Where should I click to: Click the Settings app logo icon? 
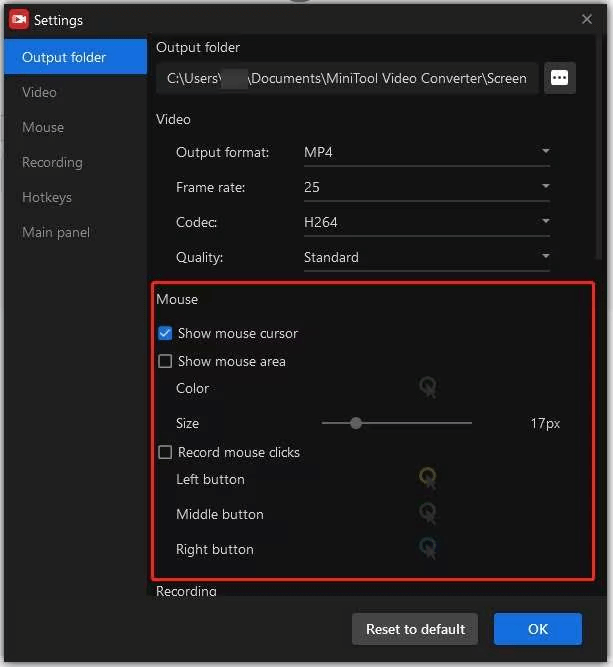(x=19, y=20)
